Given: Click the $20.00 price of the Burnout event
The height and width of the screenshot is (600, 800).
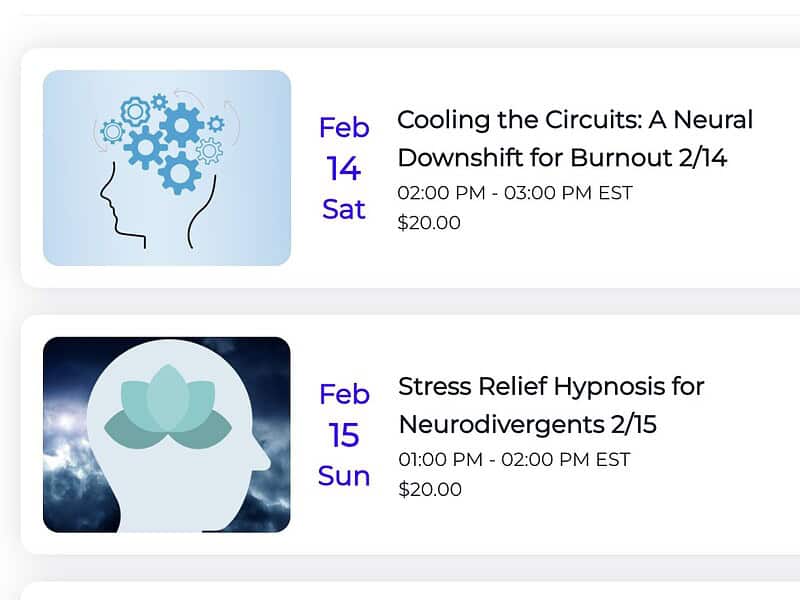Looking at the screenshot, I should point(429,222).
